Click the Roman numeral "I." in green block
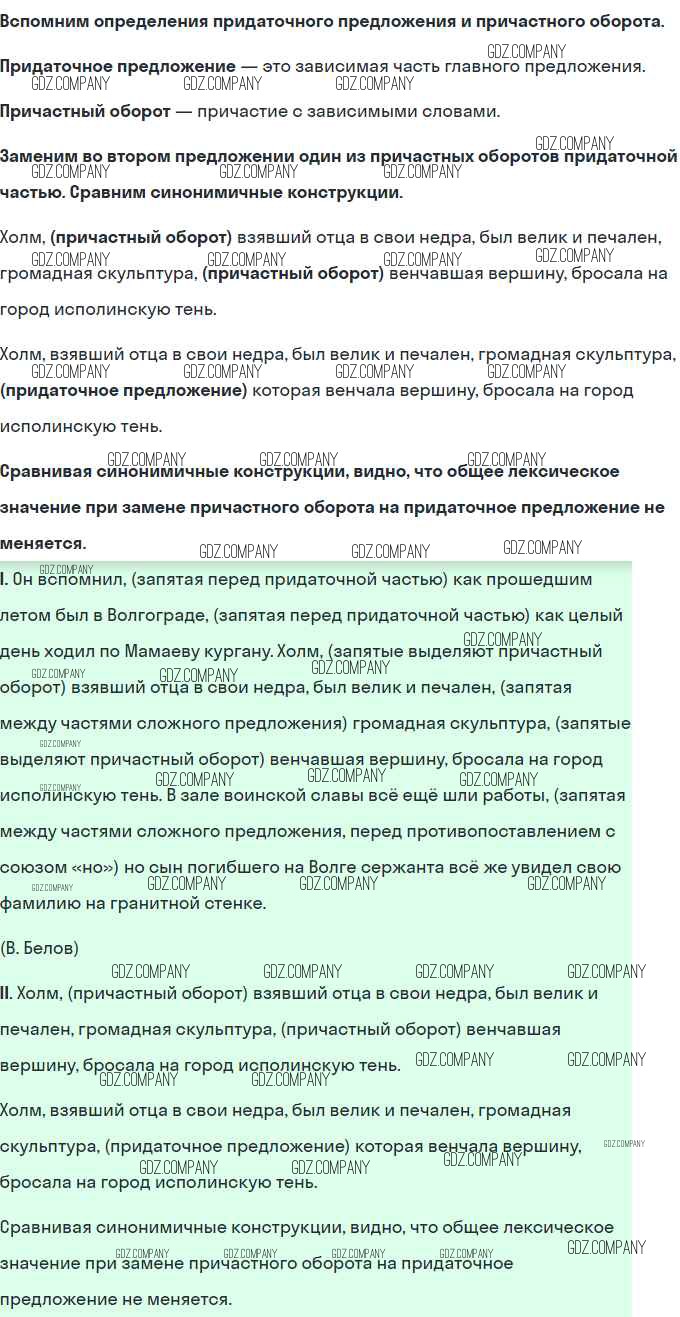Viewport: 680px width, 1317px height. click(x=5, y=579)
